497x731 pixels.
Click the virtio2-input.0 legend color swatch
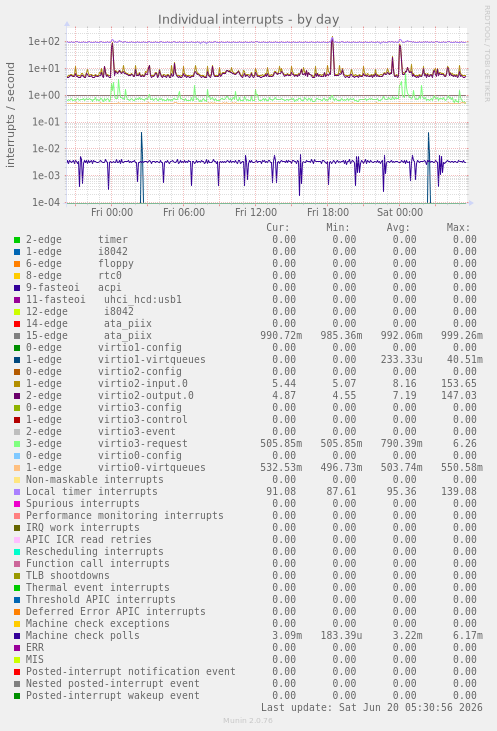pos(17,384)
